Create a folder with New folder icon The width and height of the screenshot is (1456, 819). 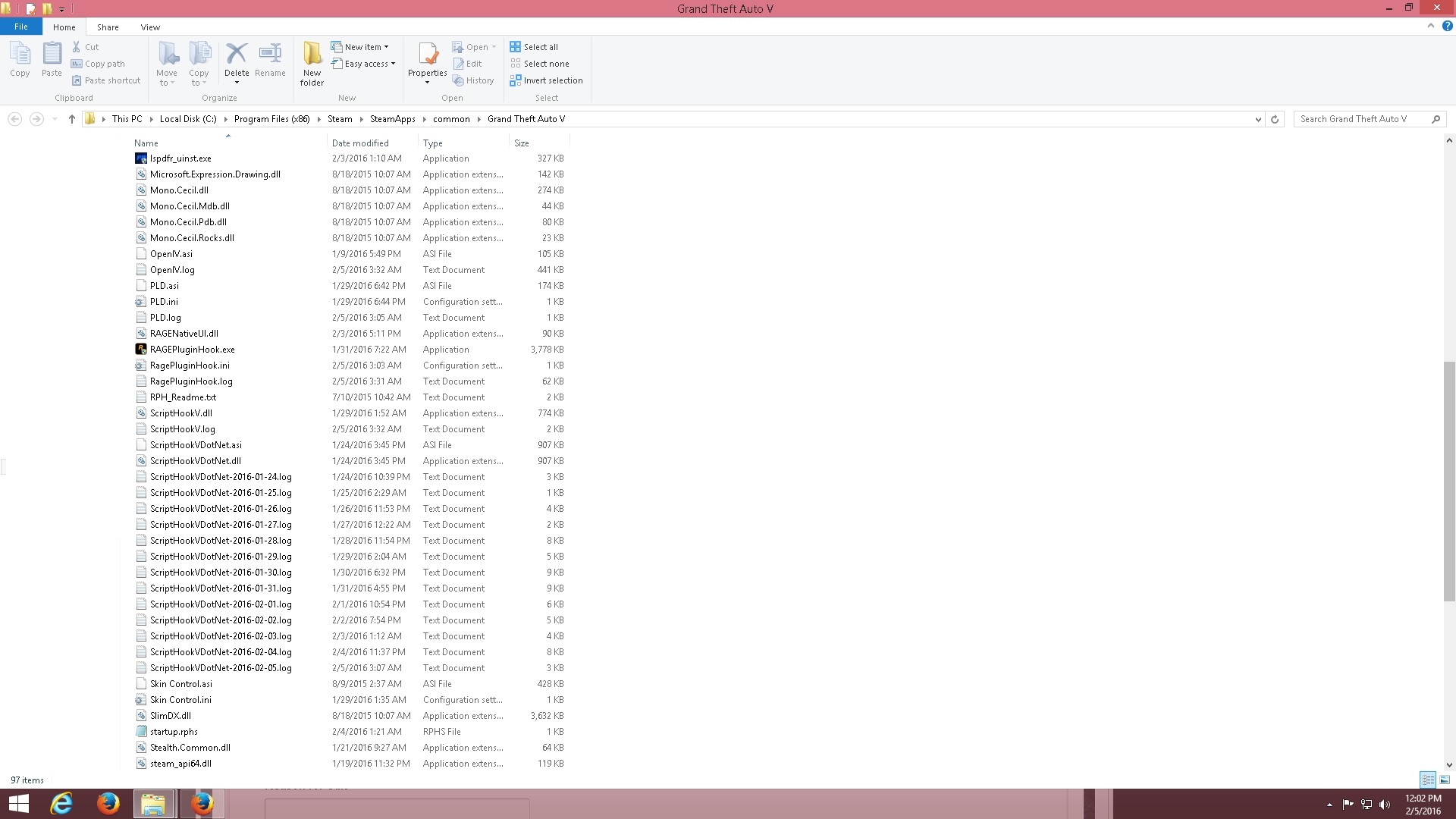[x=312, y=55]
